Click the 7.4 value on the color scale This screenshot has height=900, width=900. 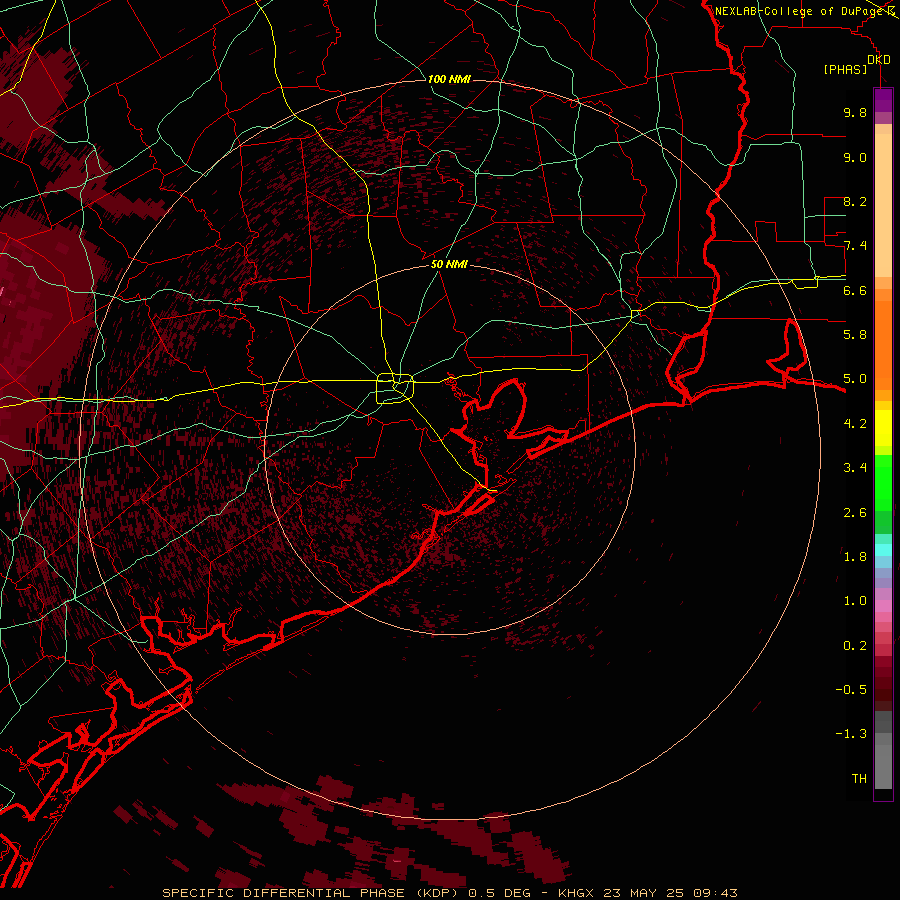click(x=855, y=246)
